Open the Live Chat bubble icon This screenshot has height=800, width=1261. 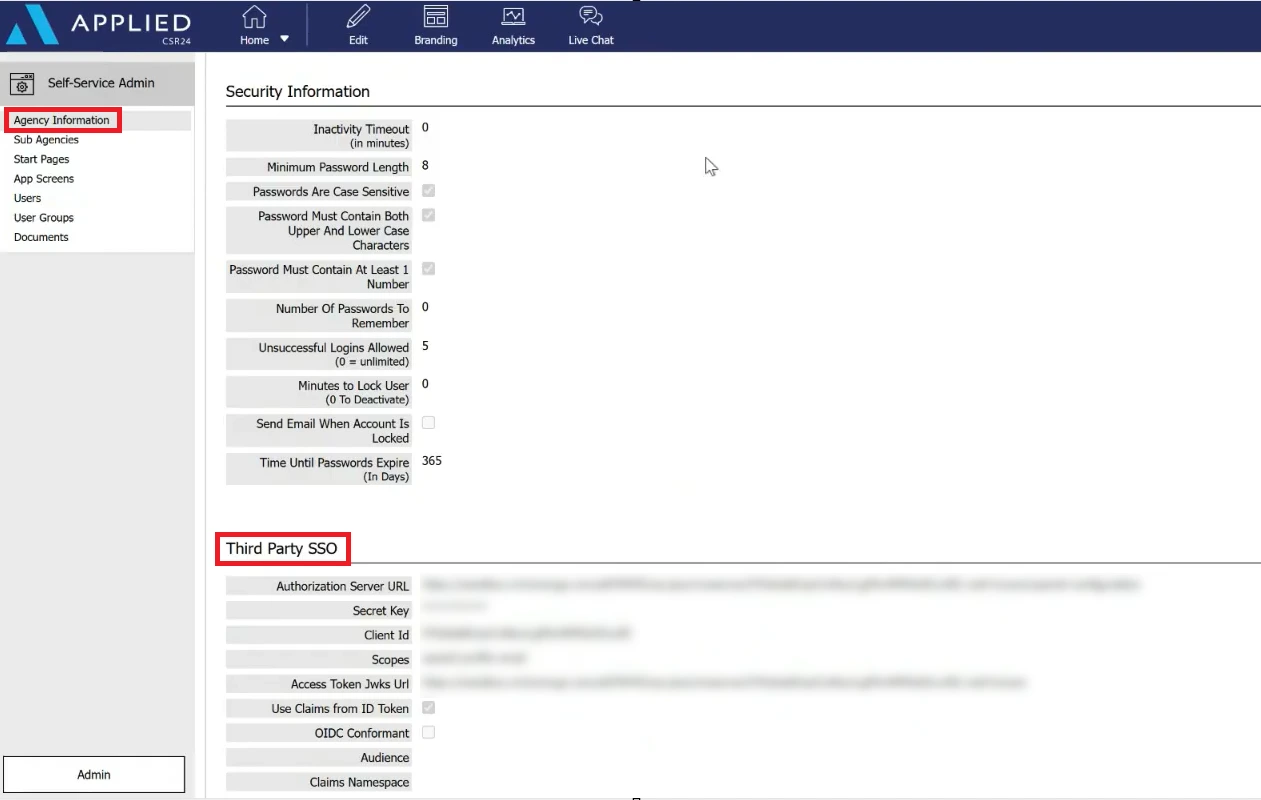pos(591,17)
